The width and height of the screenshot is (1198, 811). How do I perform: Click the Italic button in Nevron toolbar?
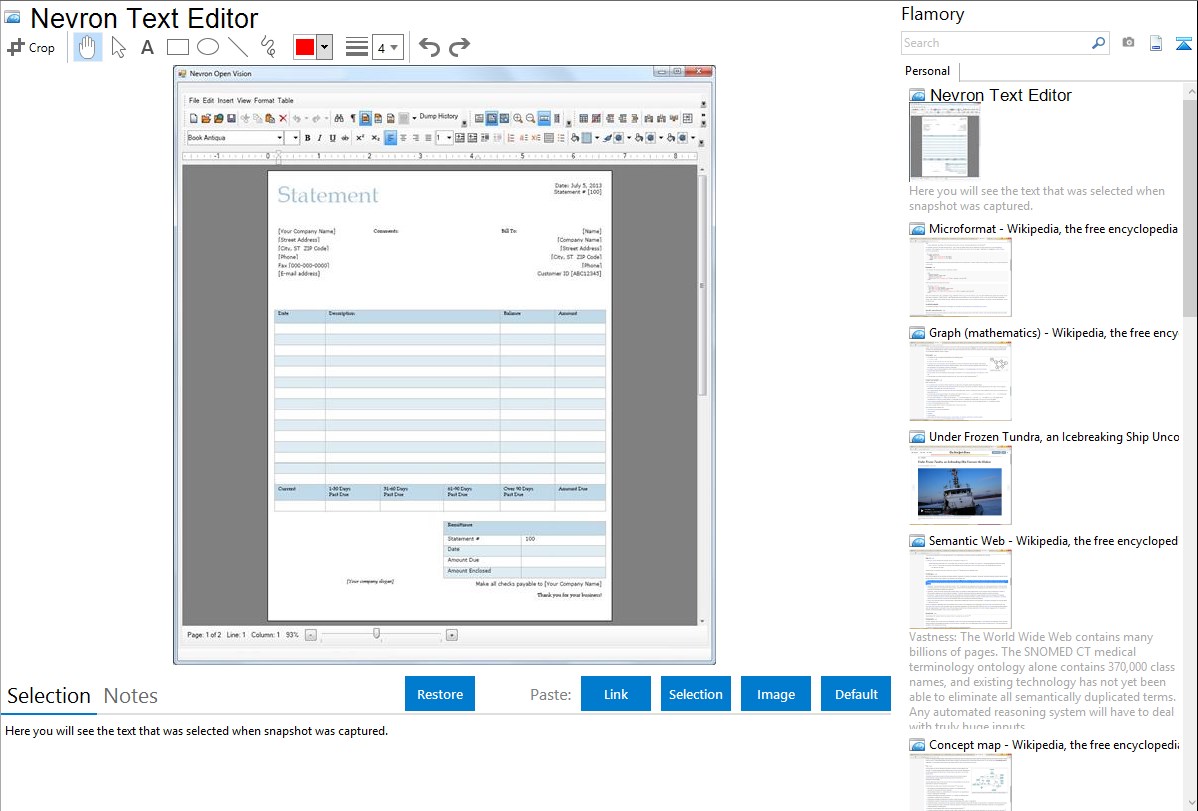tap(319, 138)
